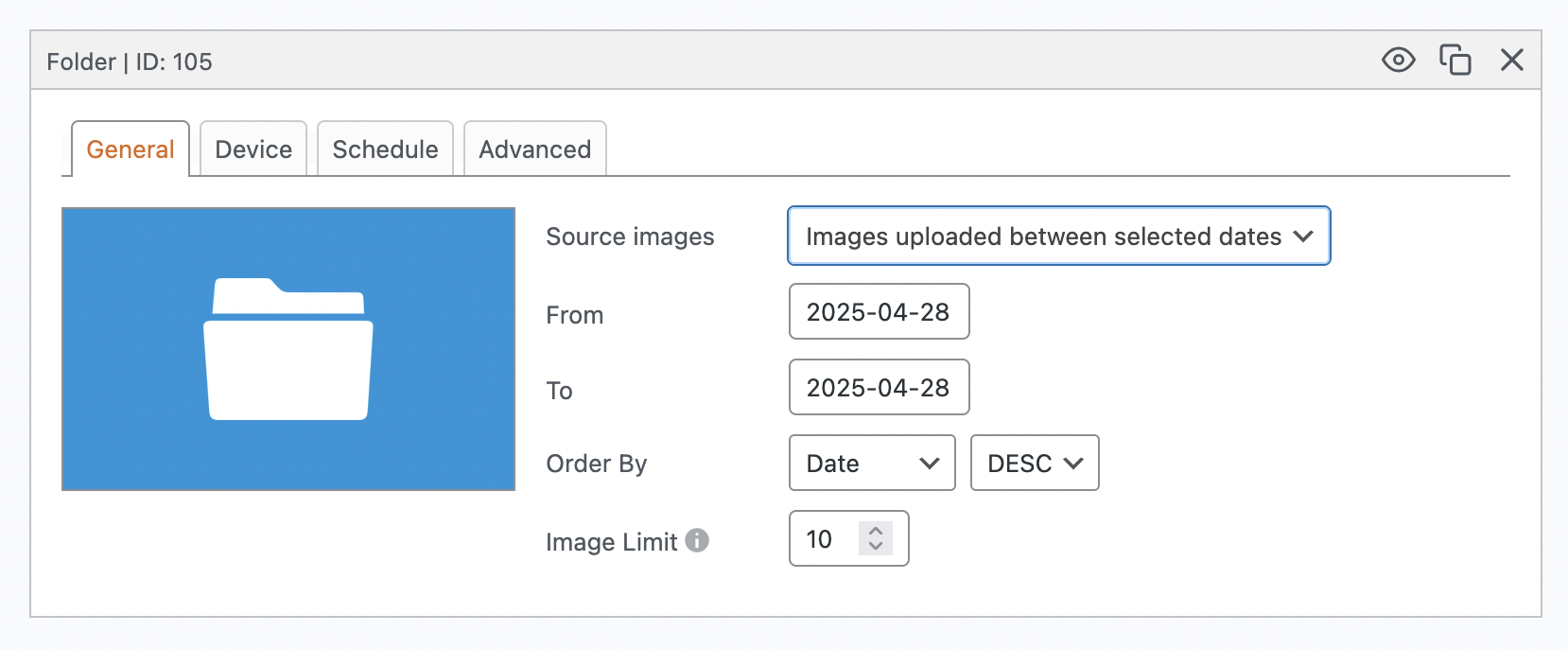The width and height of the screenshot is (1568, 649).
Task: Expand the Order By Date dropdown
Action: click(872, 464)
